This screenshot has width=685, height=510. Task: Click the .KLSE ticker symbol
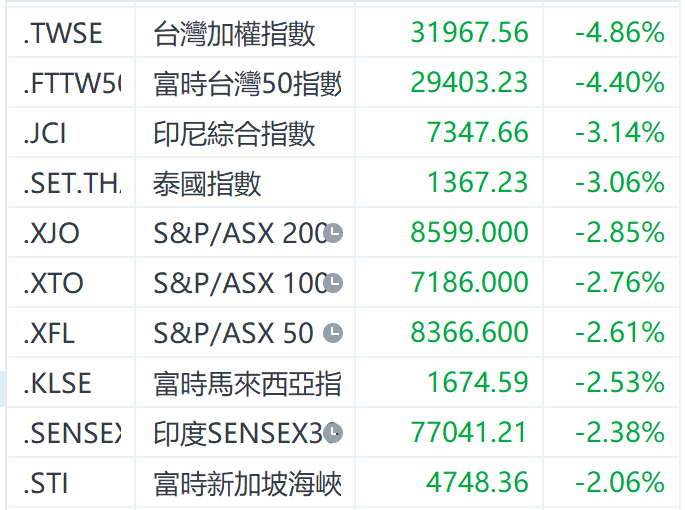pos(57,383)
